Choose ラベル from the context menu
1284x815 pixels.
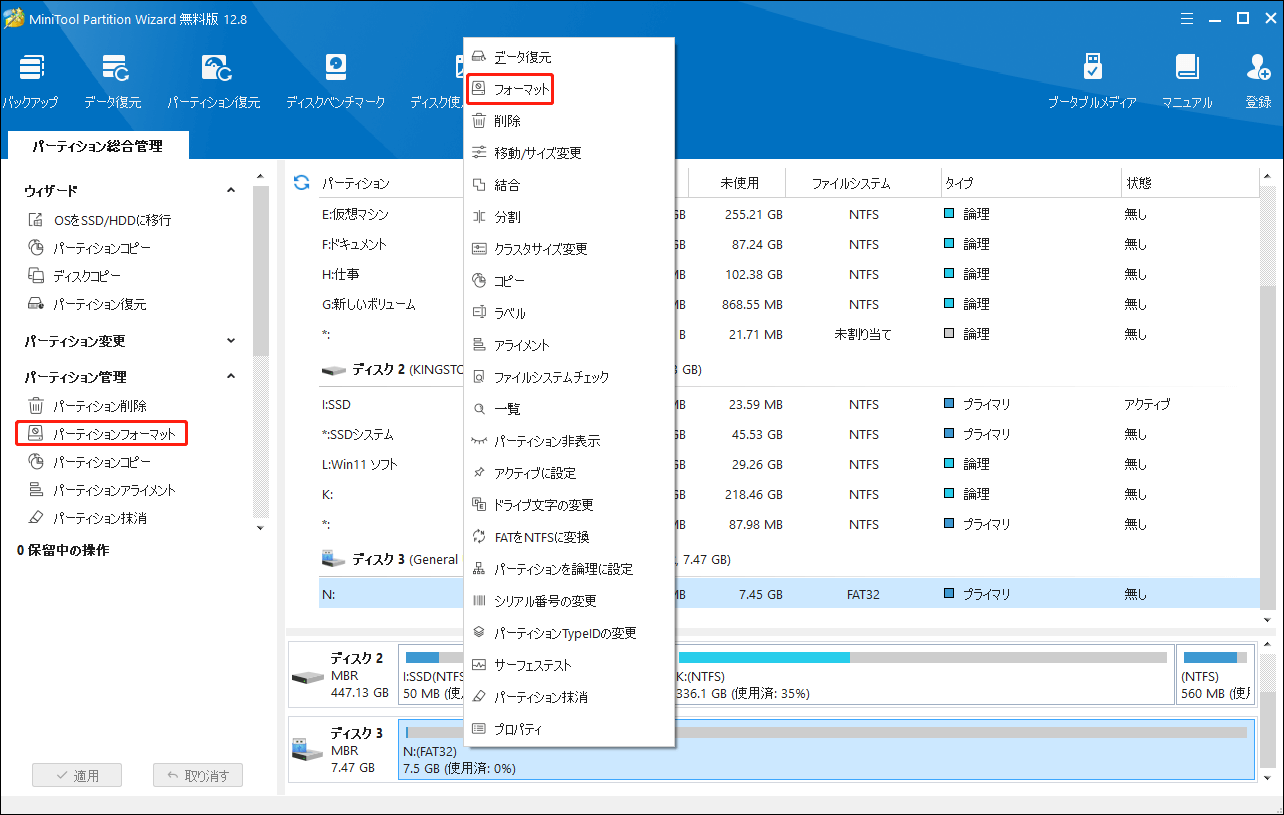[568, 313]
